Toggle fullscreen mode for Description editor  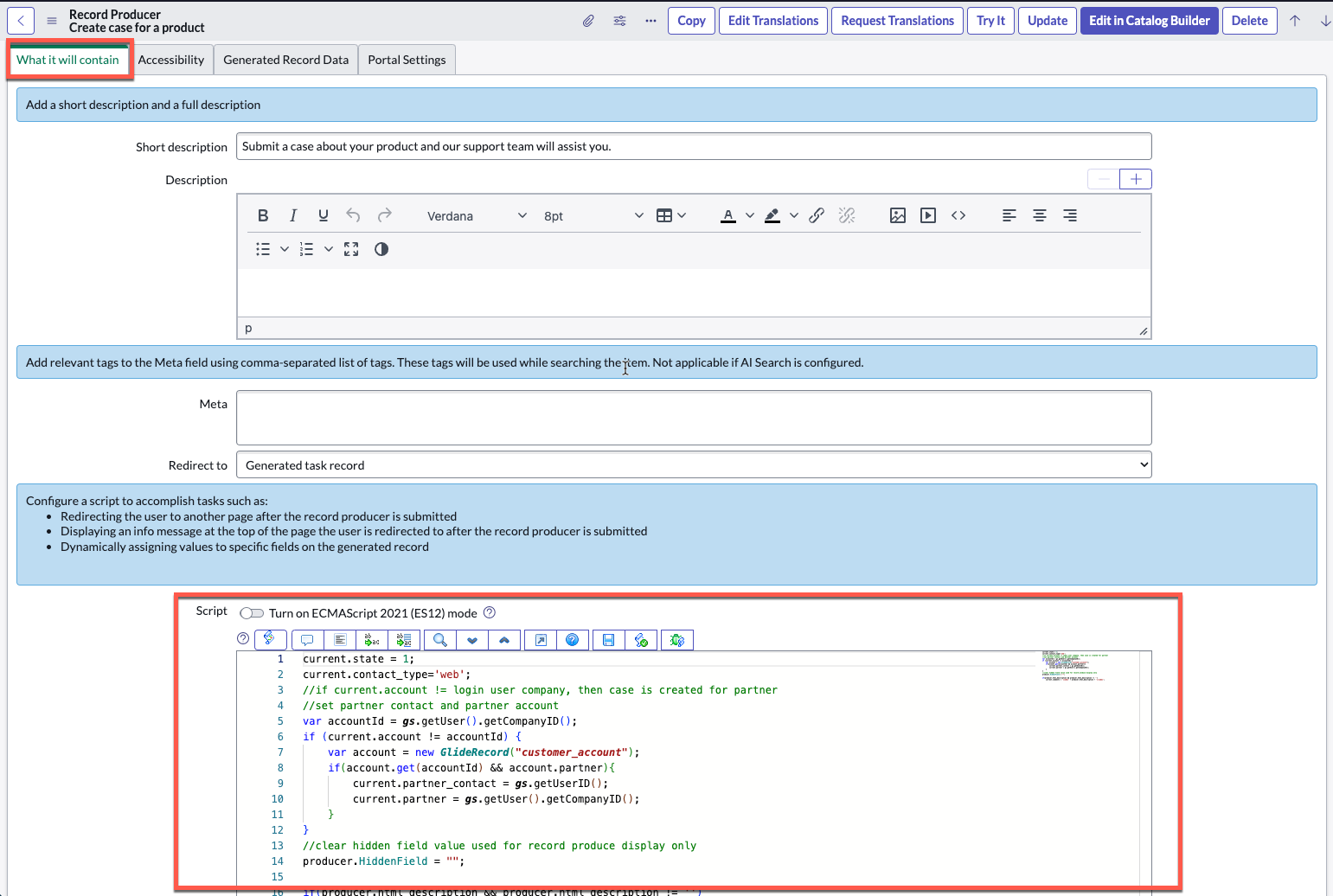(x=351, y=249)
